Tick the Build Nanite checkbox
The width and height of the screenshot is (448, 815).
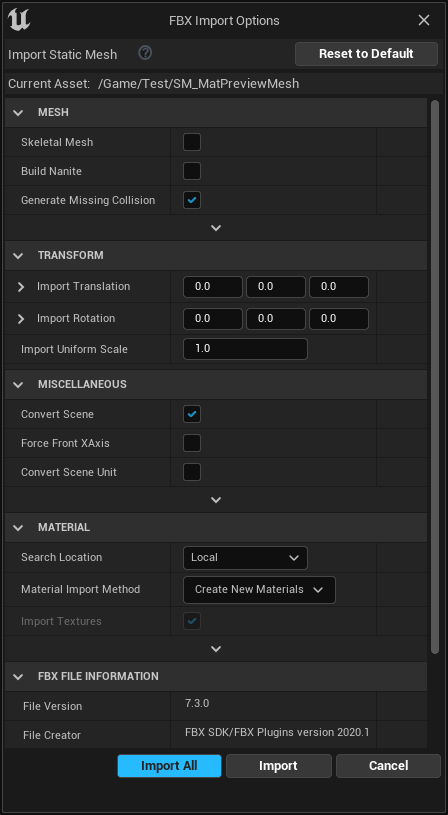click(x=192, y=171)
